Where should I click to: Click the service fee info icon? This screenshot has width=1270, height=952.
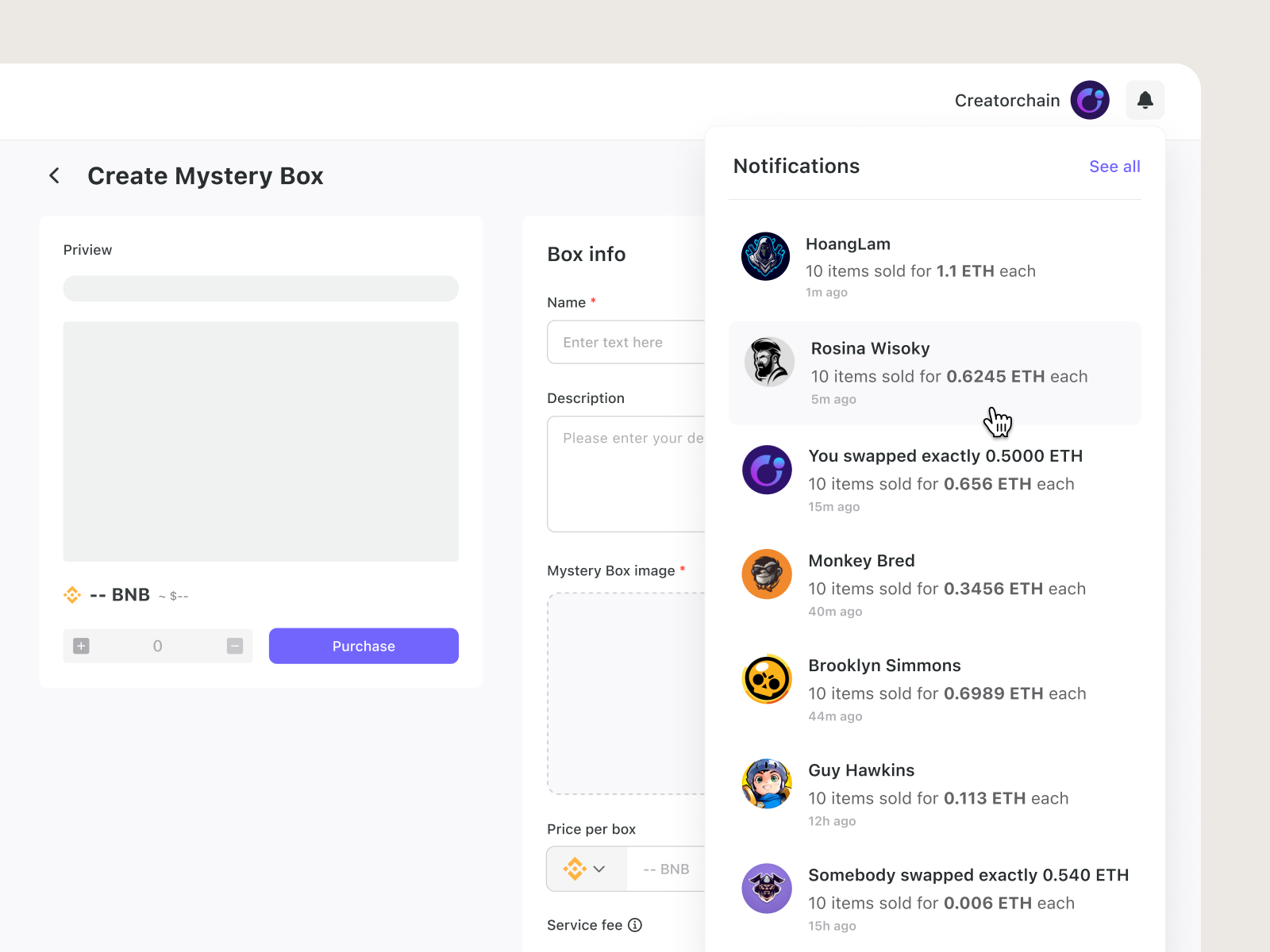click(x=634, y=925)
